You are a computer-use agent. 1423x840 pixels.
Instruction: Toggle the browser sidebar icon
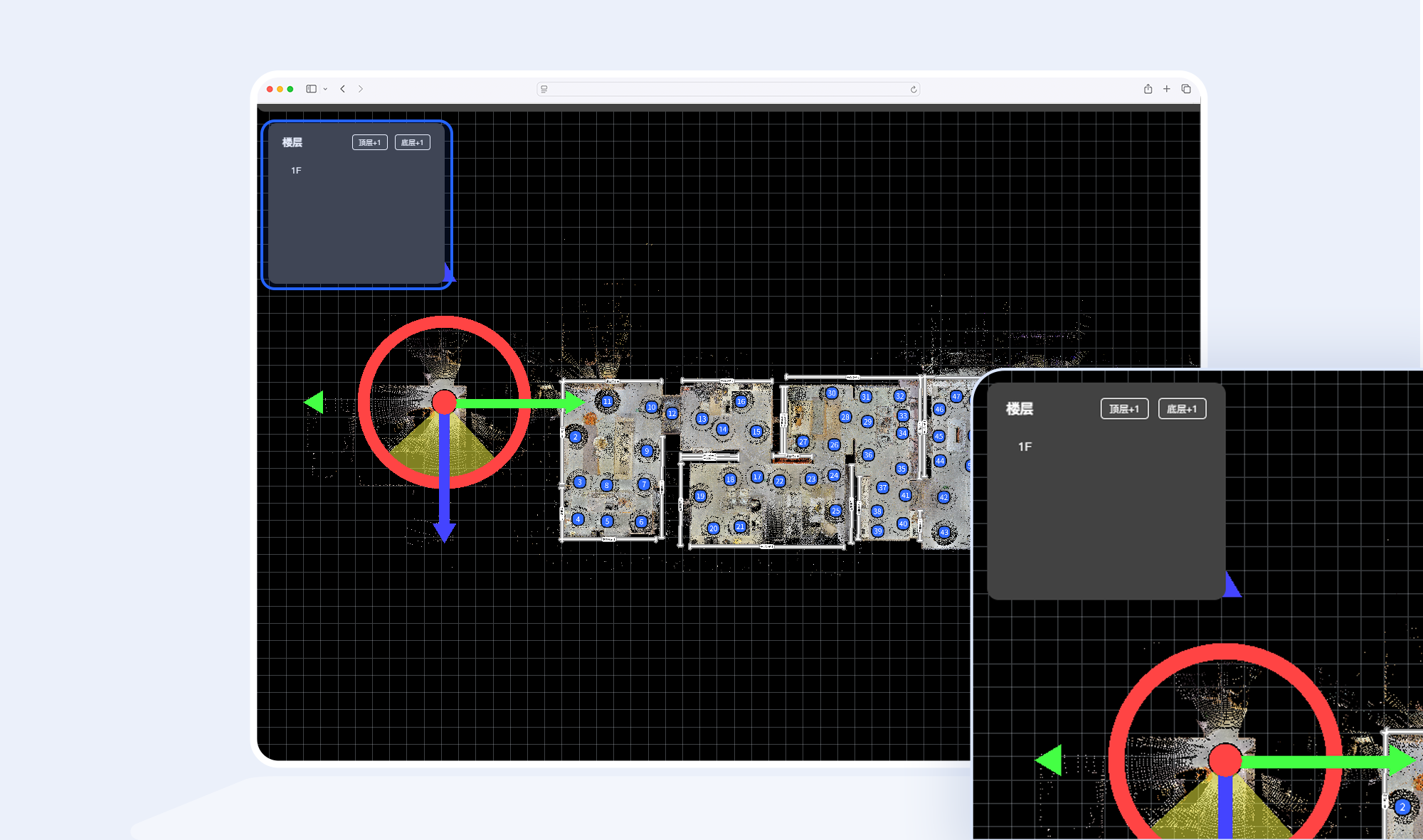click(x=311, y=89)
